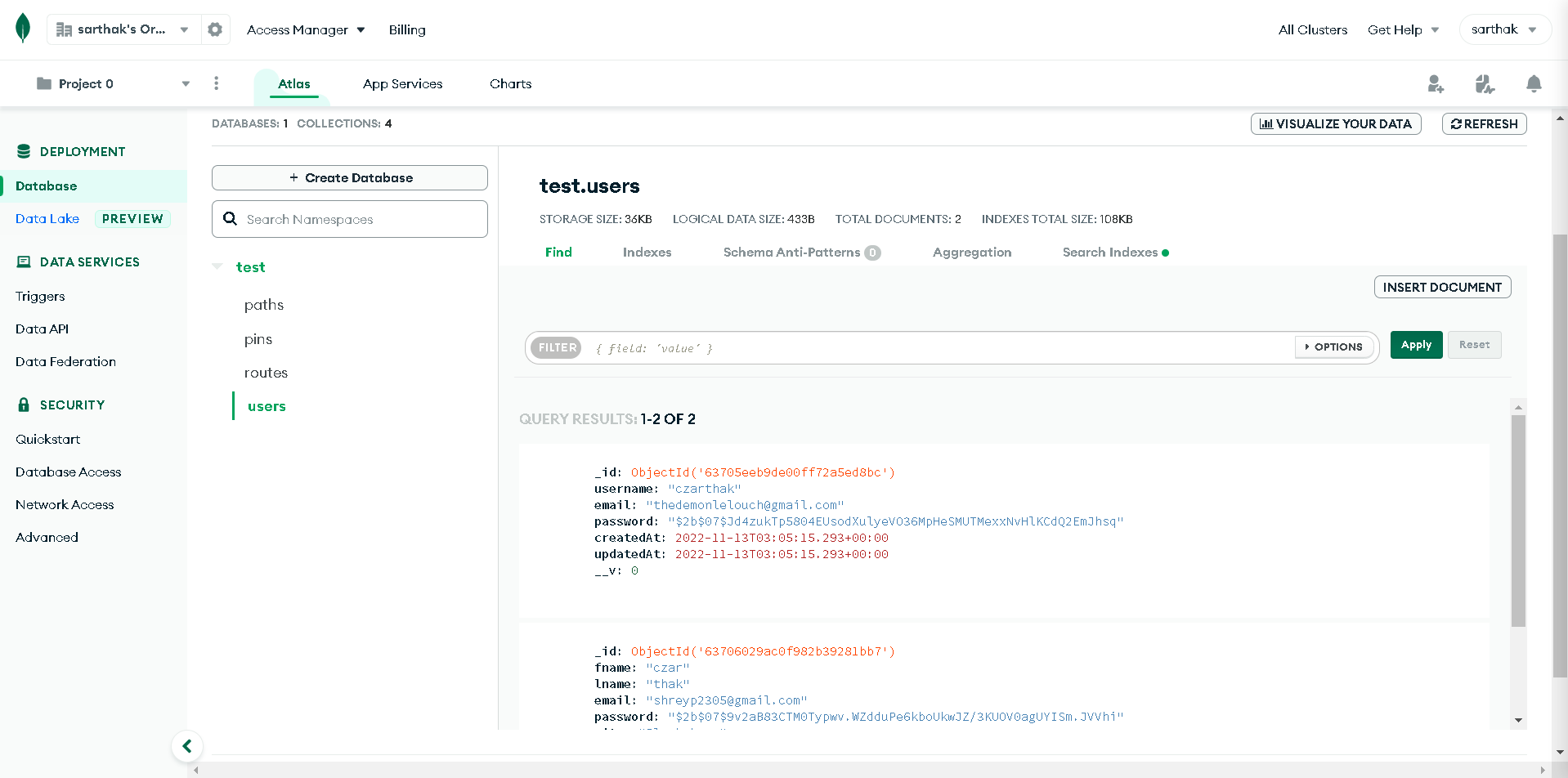This screenshot has height=778, width=1568.
Task: Click the Search Namespaces field
Action: tap(350, 219)
